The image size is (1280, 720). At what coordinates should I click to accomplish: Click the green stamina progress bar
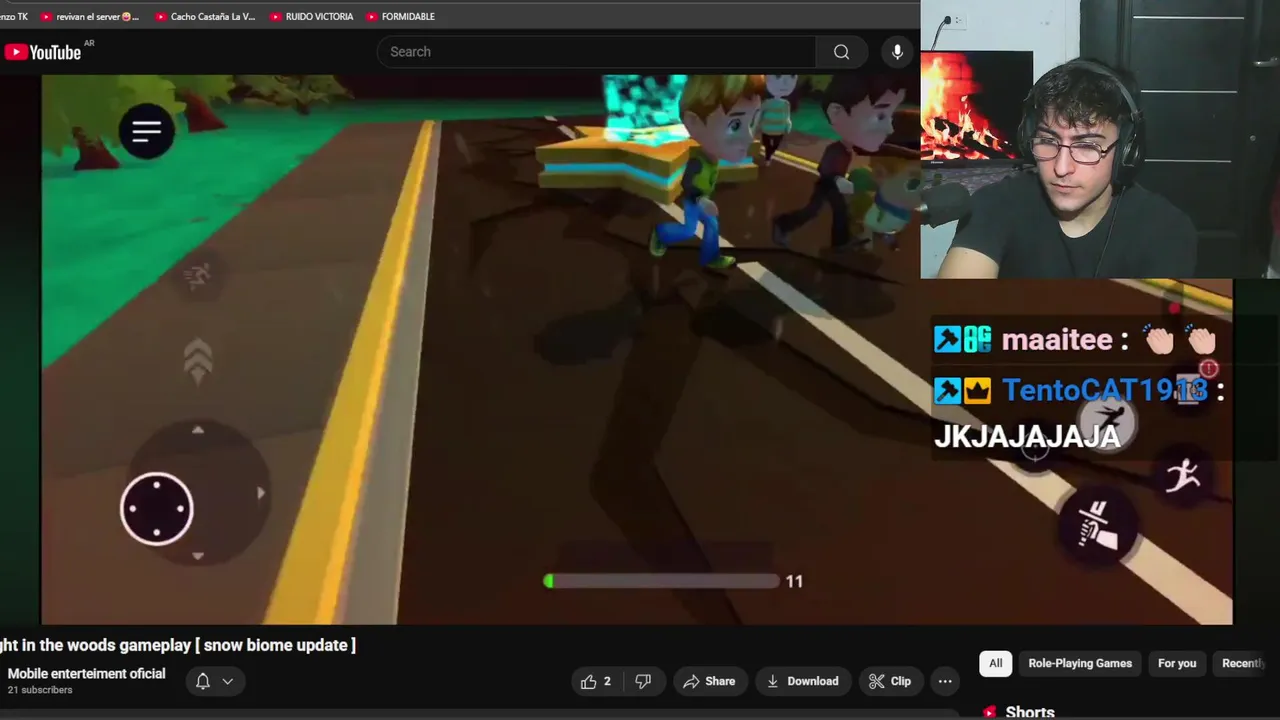661,581
